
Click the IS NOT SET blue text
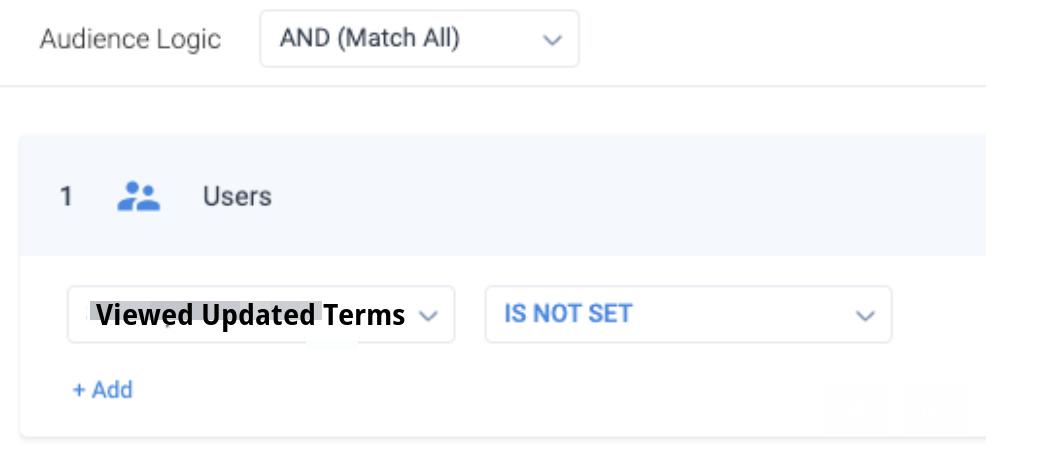[568, 314]
